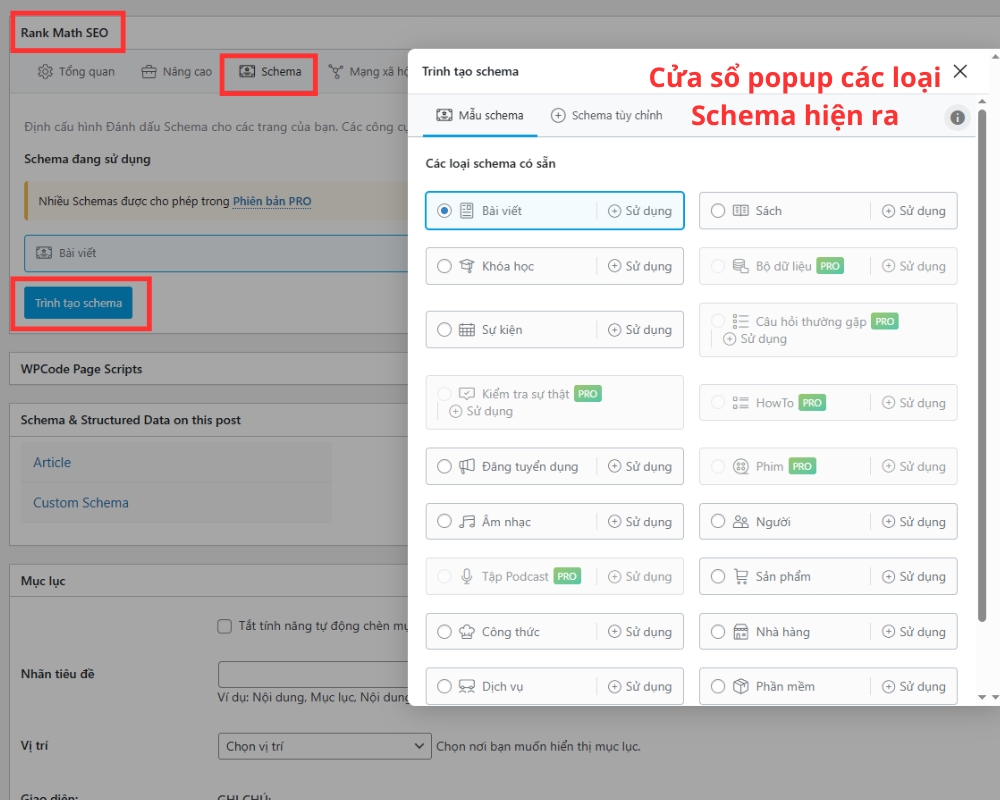Click the Khóa học graduation icon
This screenshot has height=800, width=1000.
467,266
